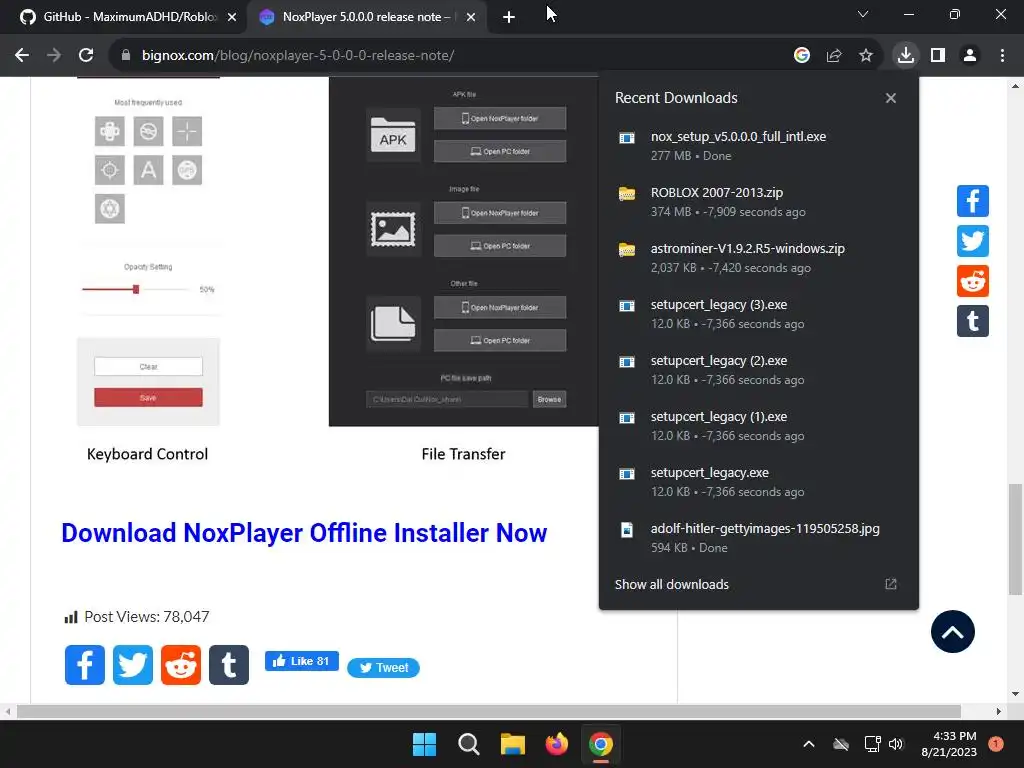Click the scroll-to-top arrow button

tap(952, 632)
